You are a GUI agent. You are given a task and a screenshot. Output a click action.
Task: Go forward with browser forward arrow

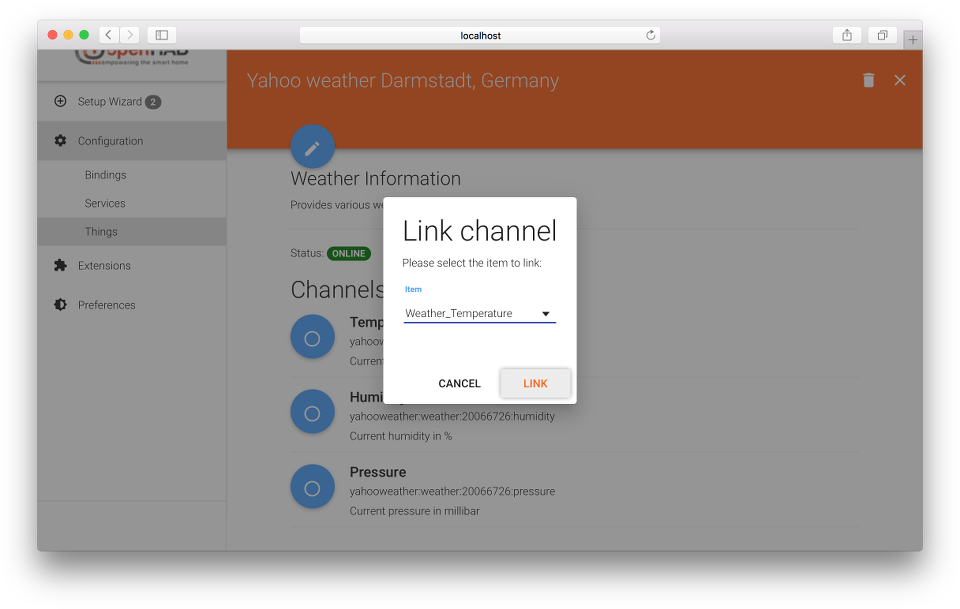[129, 35]
